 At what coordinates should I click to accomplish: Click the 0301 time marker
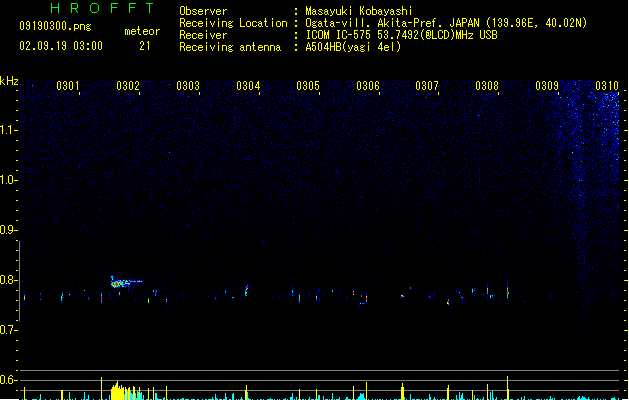68,85
